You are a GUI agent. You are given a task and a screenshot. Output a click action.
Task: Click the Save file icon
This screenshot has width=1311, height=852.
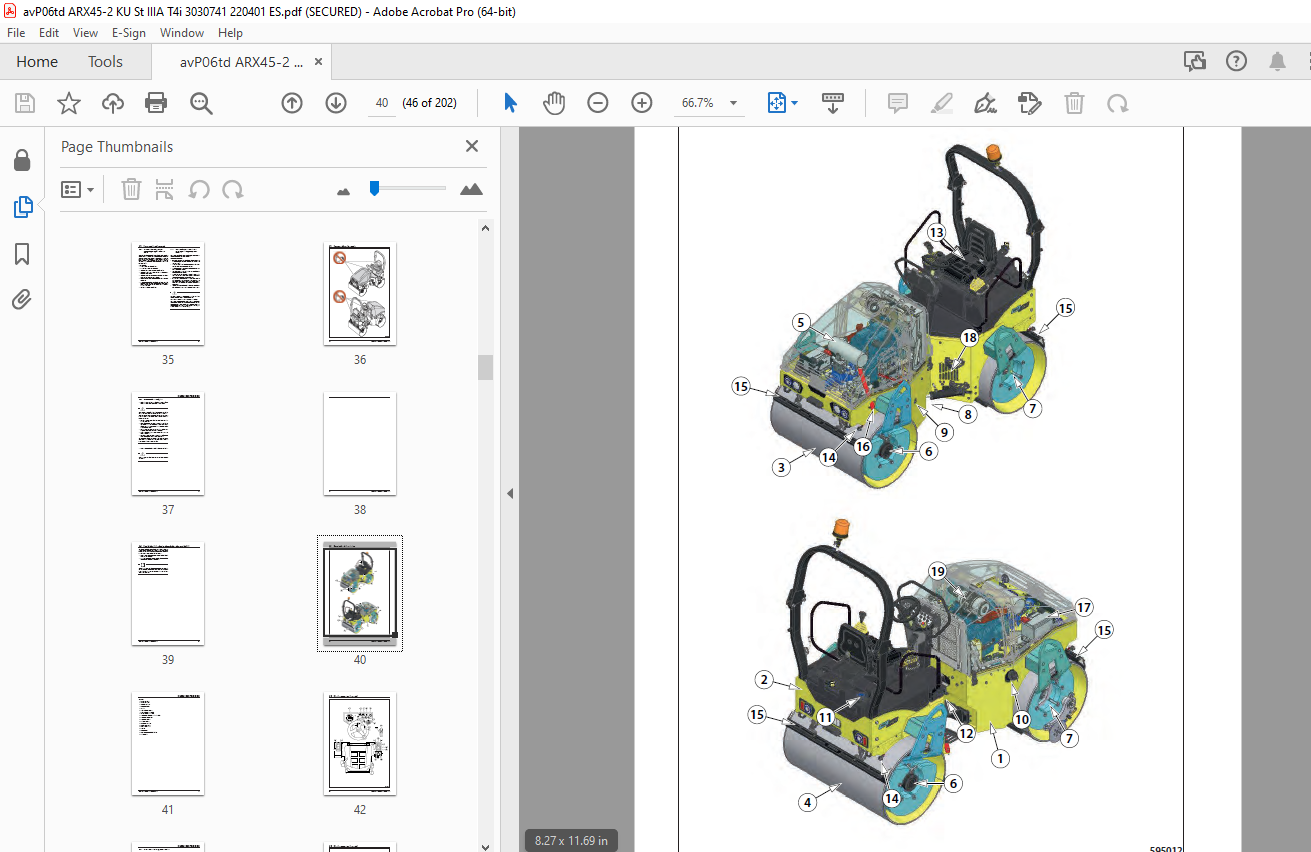[25, 103]
